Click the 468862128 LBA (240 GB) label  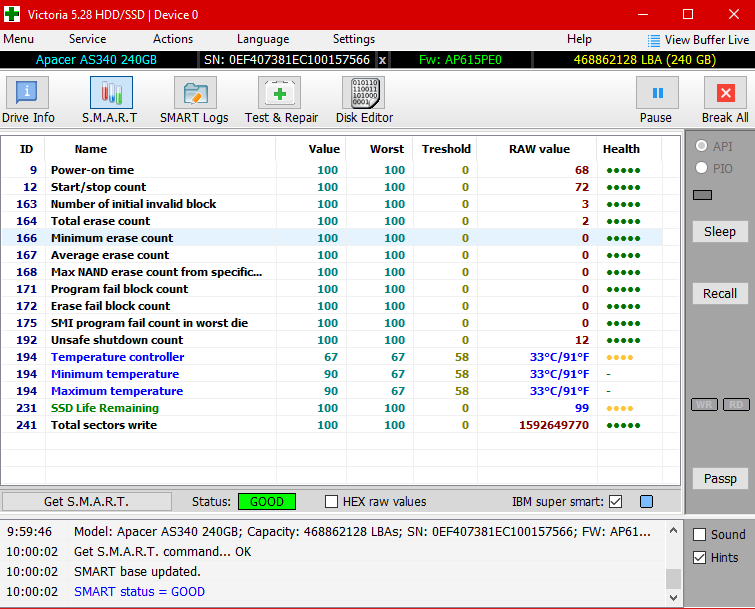[x=645, y=60]
